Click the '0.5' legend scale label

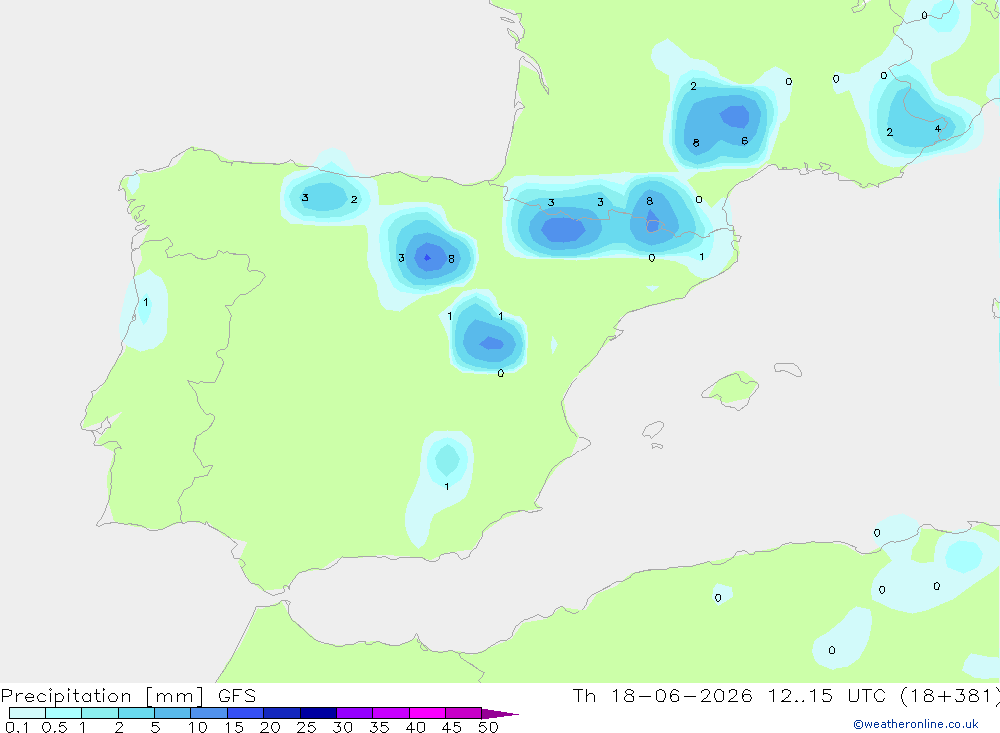pyautogui.click(x=54, y=727)
